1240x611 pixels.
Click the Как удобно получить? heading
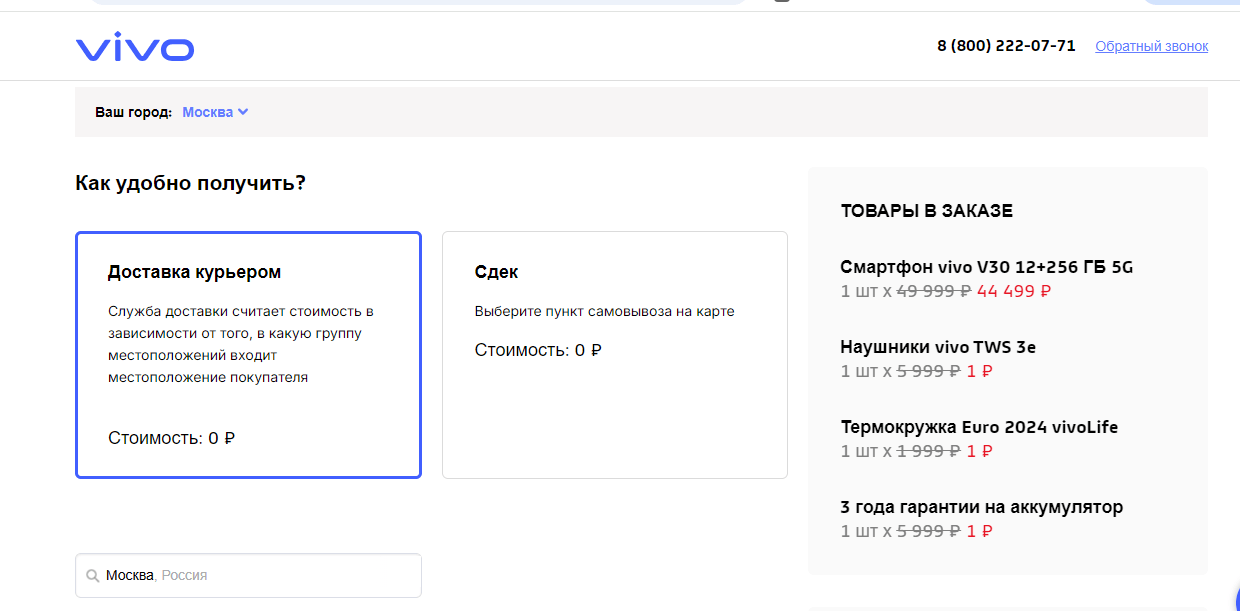pos(190,183)
